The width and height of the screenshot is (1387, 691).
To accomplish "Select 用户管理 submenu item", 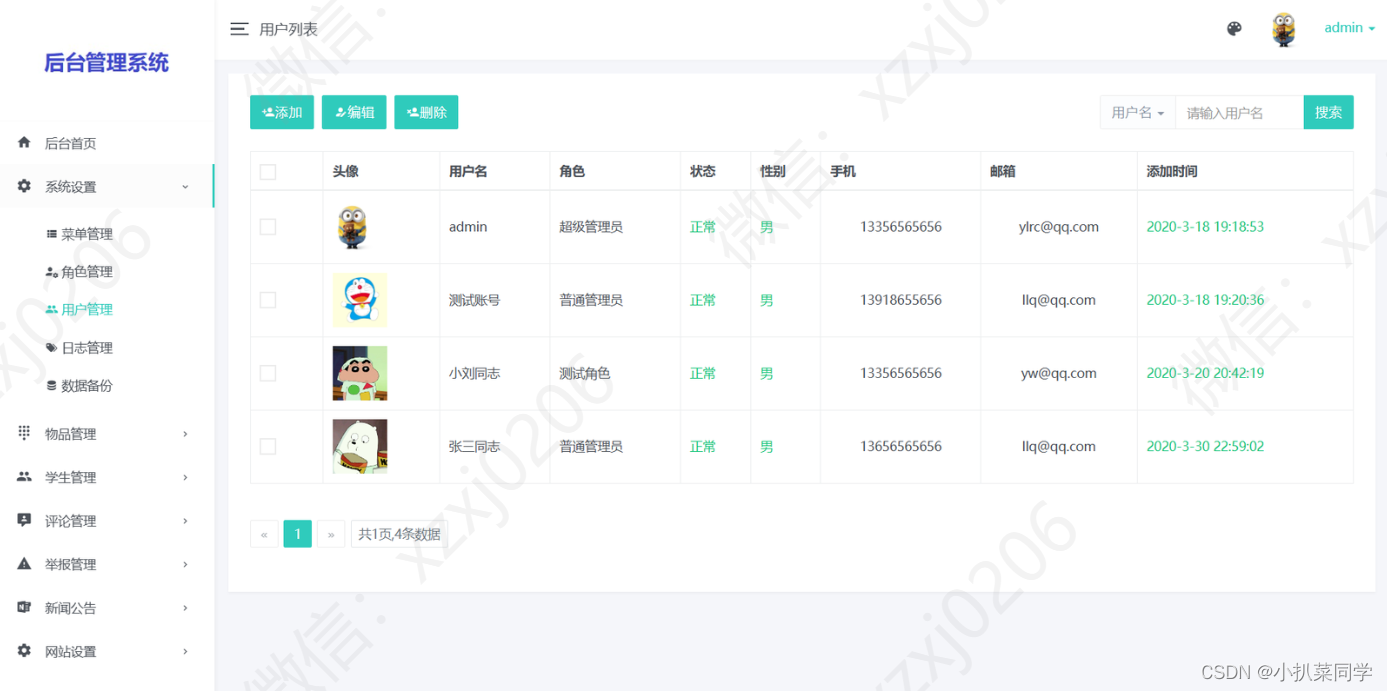I will [x=87, y=310].
